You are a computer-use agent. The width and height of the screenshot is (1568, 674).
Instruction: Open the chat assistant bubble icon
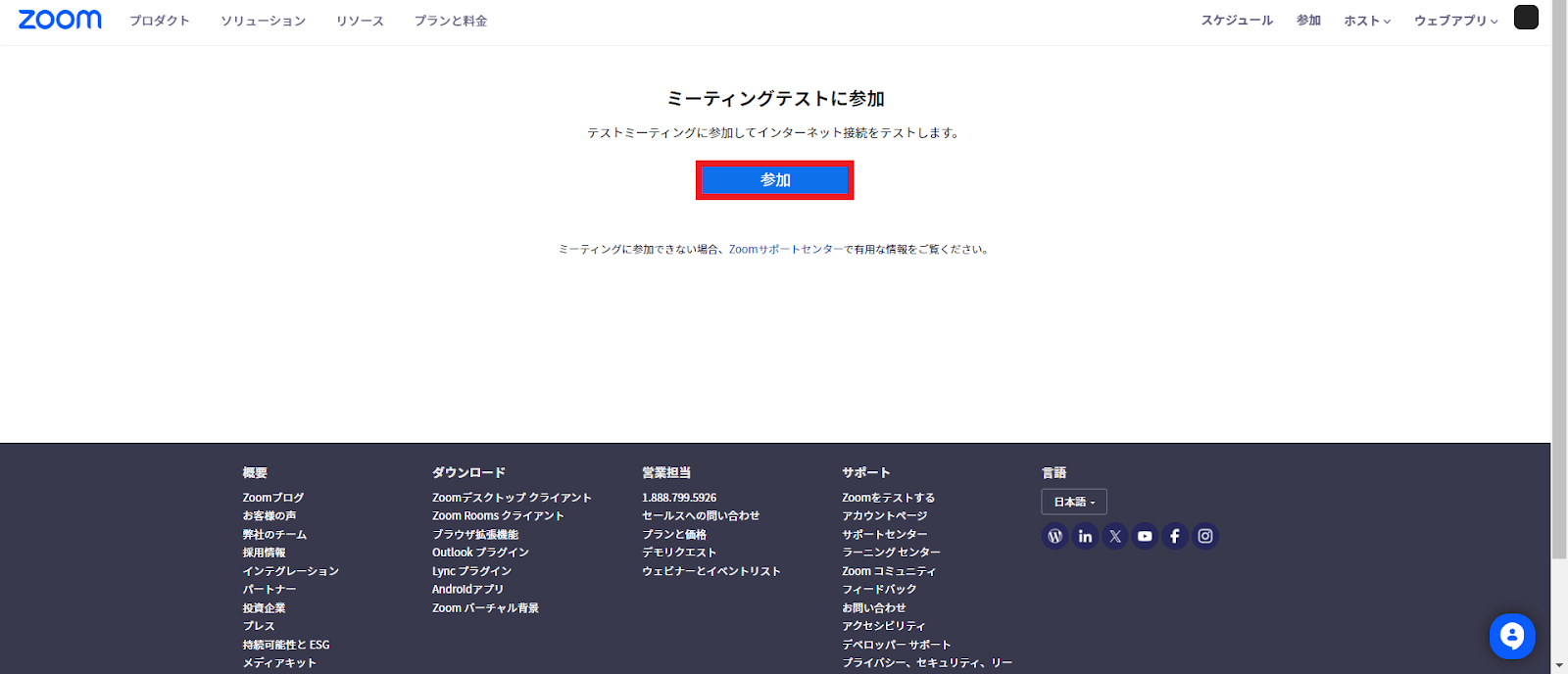1512,637
